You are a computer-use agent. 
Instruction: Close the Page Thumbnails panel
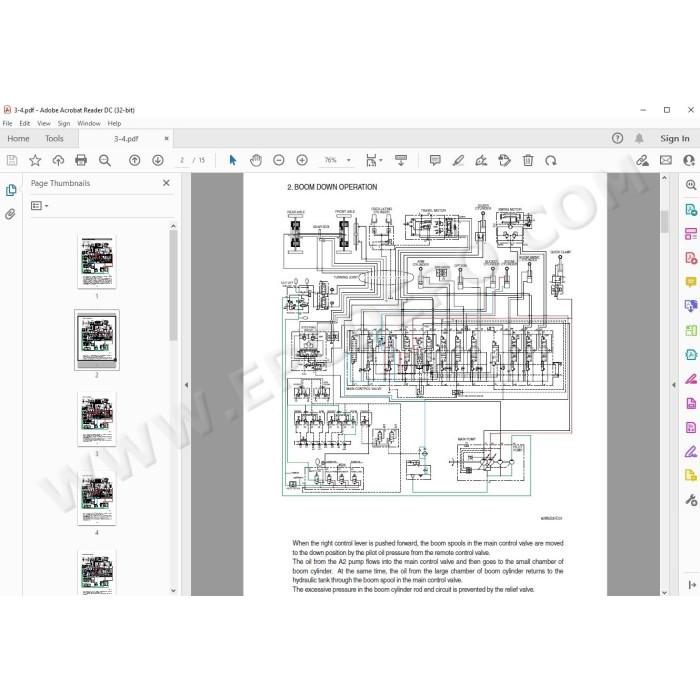[166, 183]
